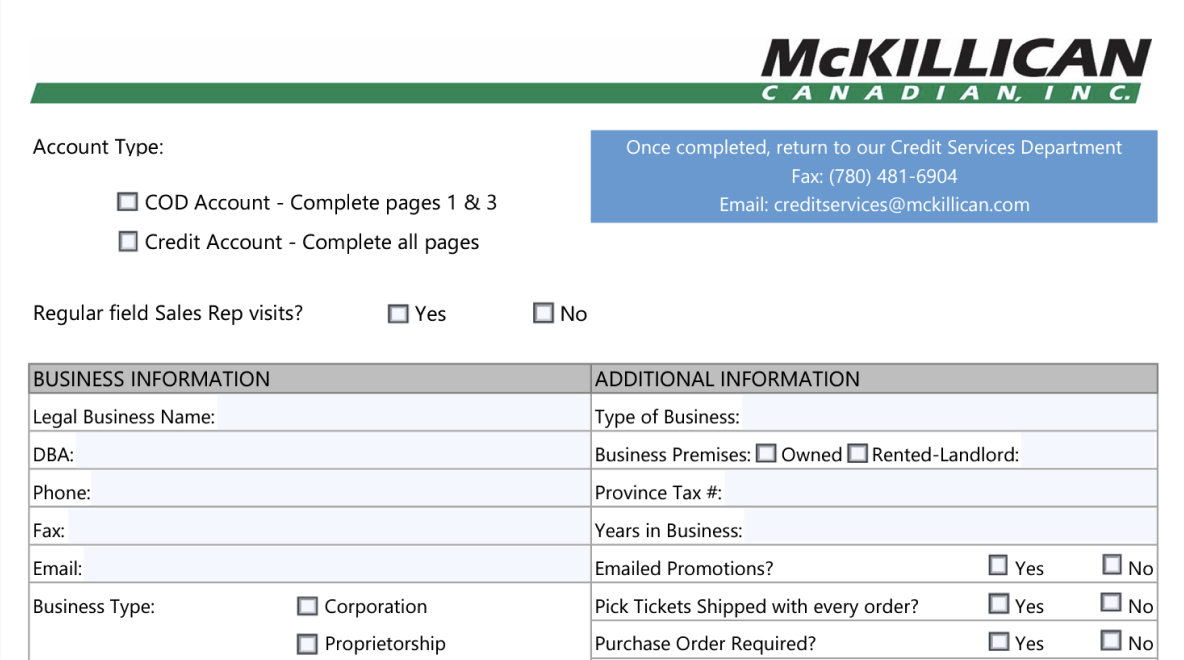Check Yes for Purchase Order Required

pos(998,641)
